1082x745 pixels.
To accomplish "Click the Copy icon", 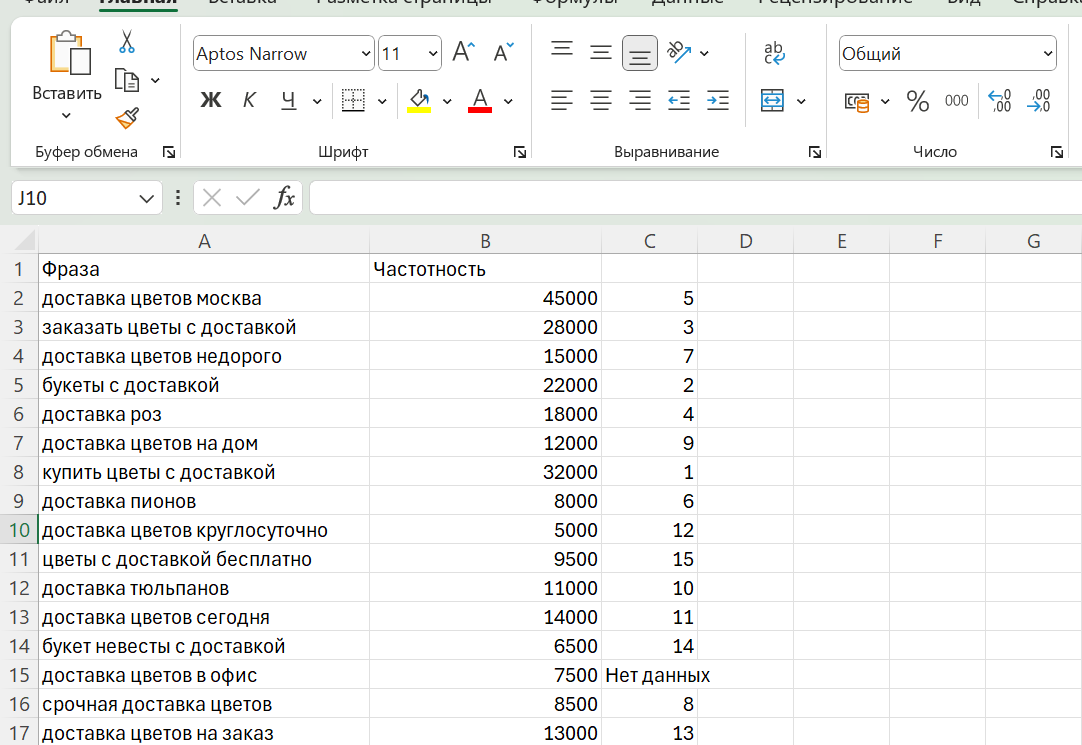I will click(x=126, y=80).
